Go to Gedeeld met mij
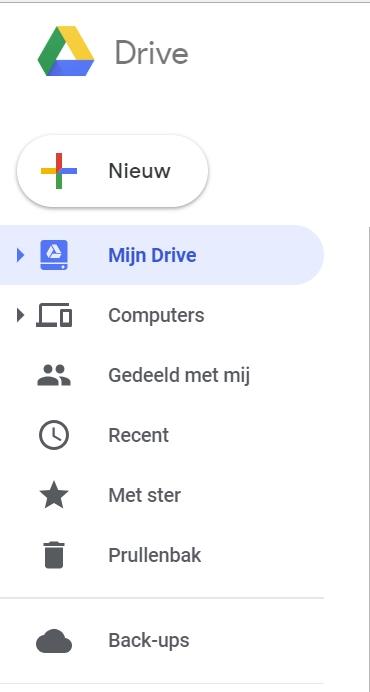370x692 pixels. pyautogui.click(x=179, y=376)
